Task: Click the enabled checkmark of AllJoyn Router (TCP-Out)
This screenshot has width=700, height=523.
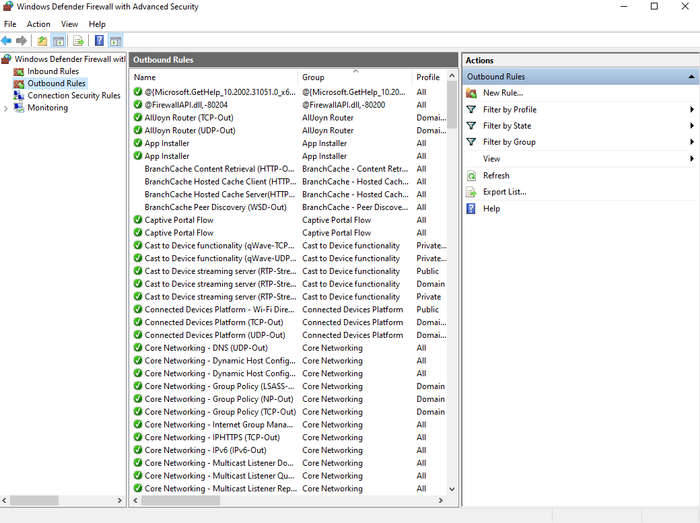Action: [138, 117]
